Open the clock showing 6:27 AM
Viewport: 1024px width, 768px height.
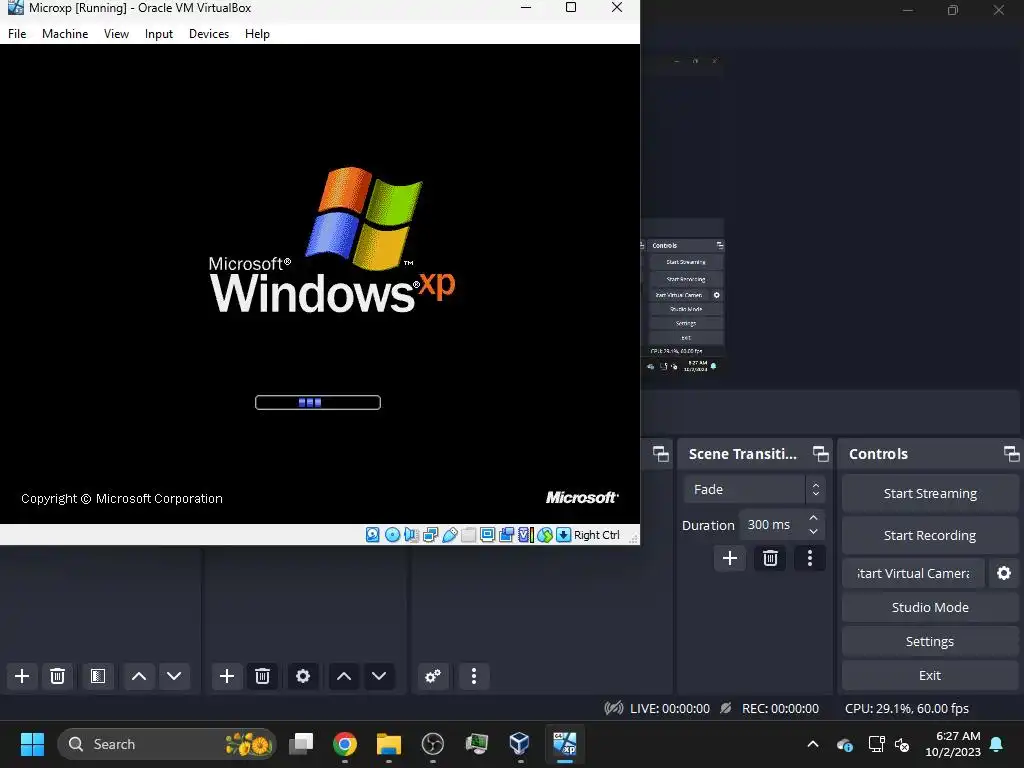coord(953,744)
